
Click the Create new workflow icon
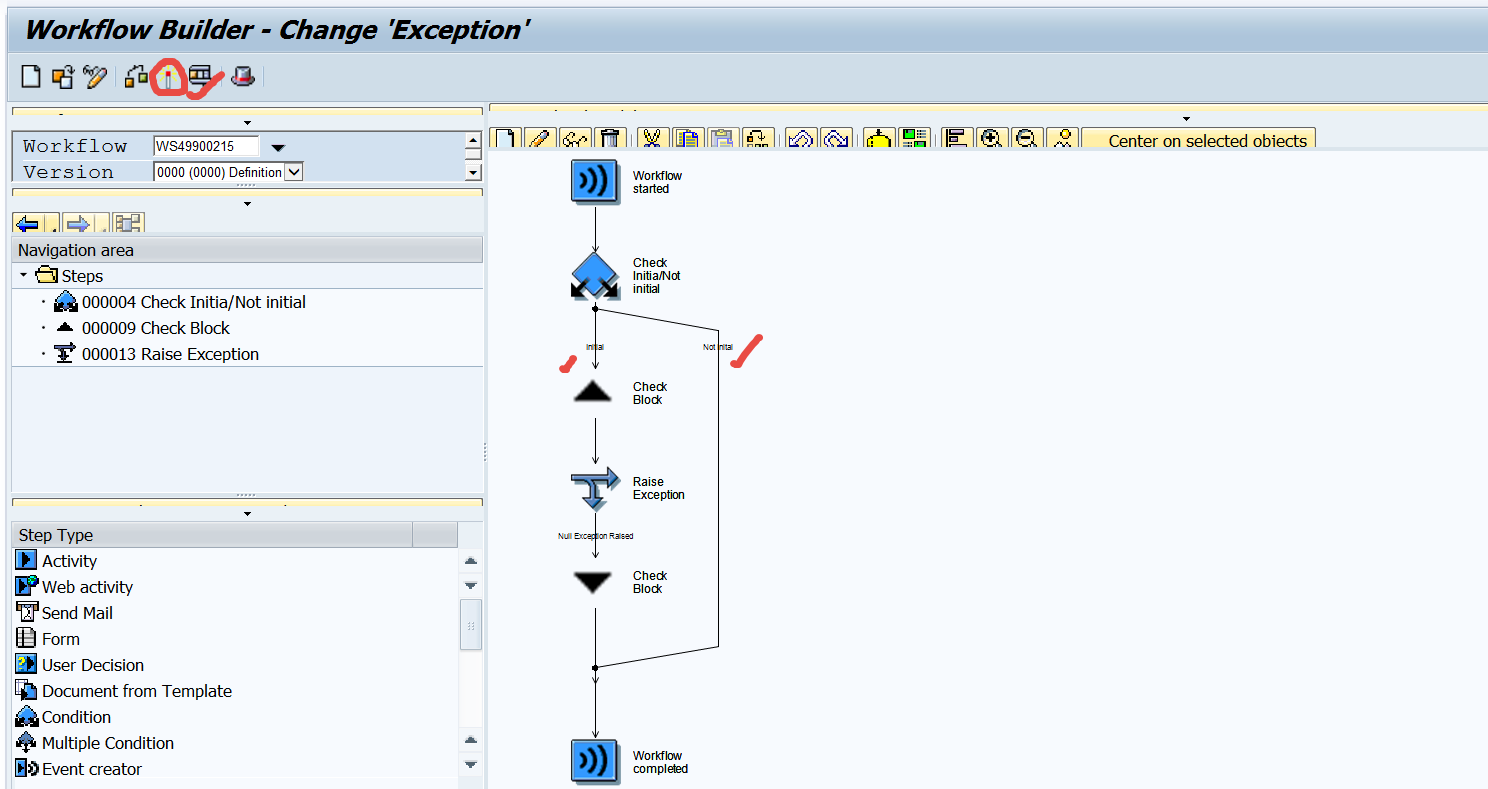[32, 76]
